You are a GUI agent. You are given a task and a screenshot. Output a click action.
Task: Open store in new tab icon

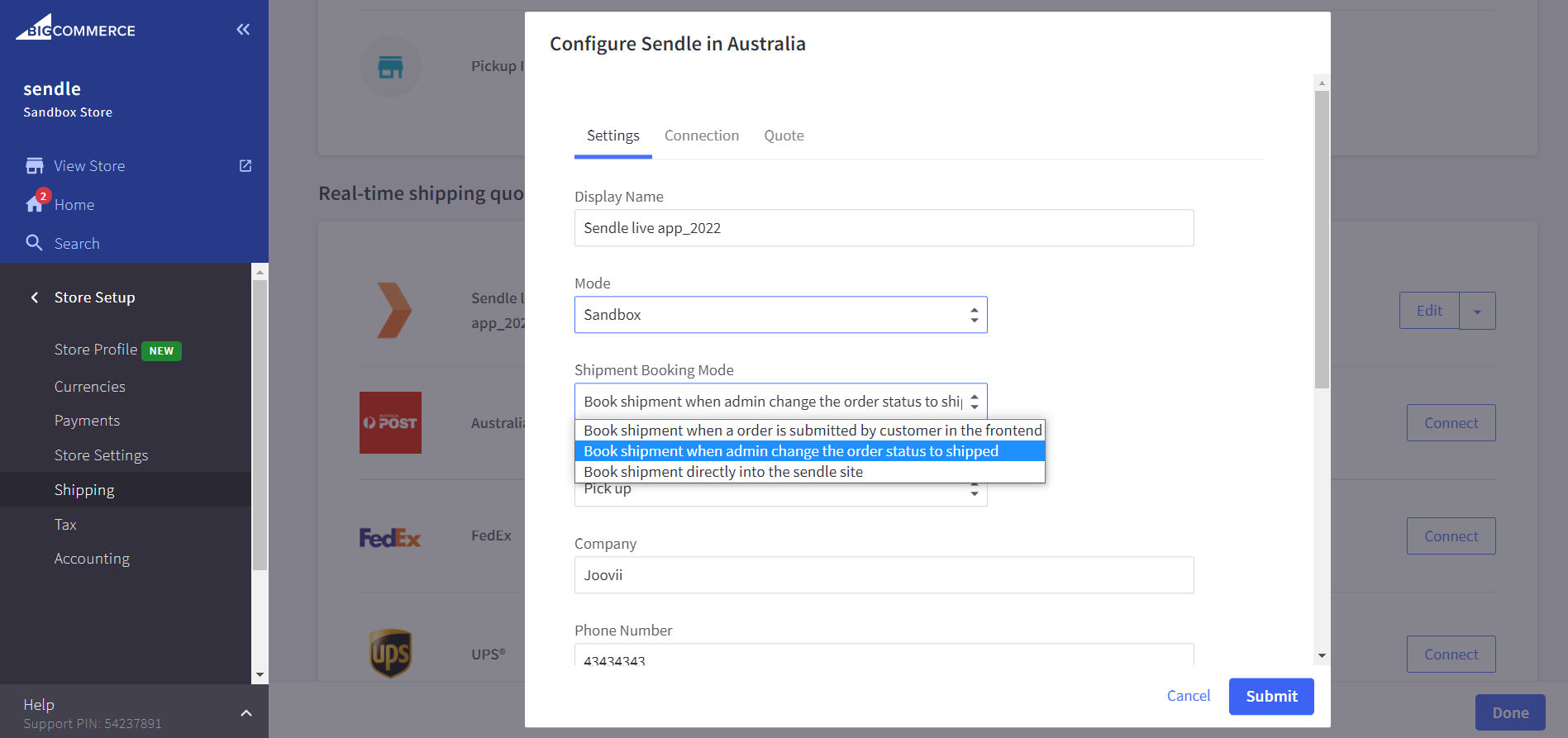click(x=245, y=166)
